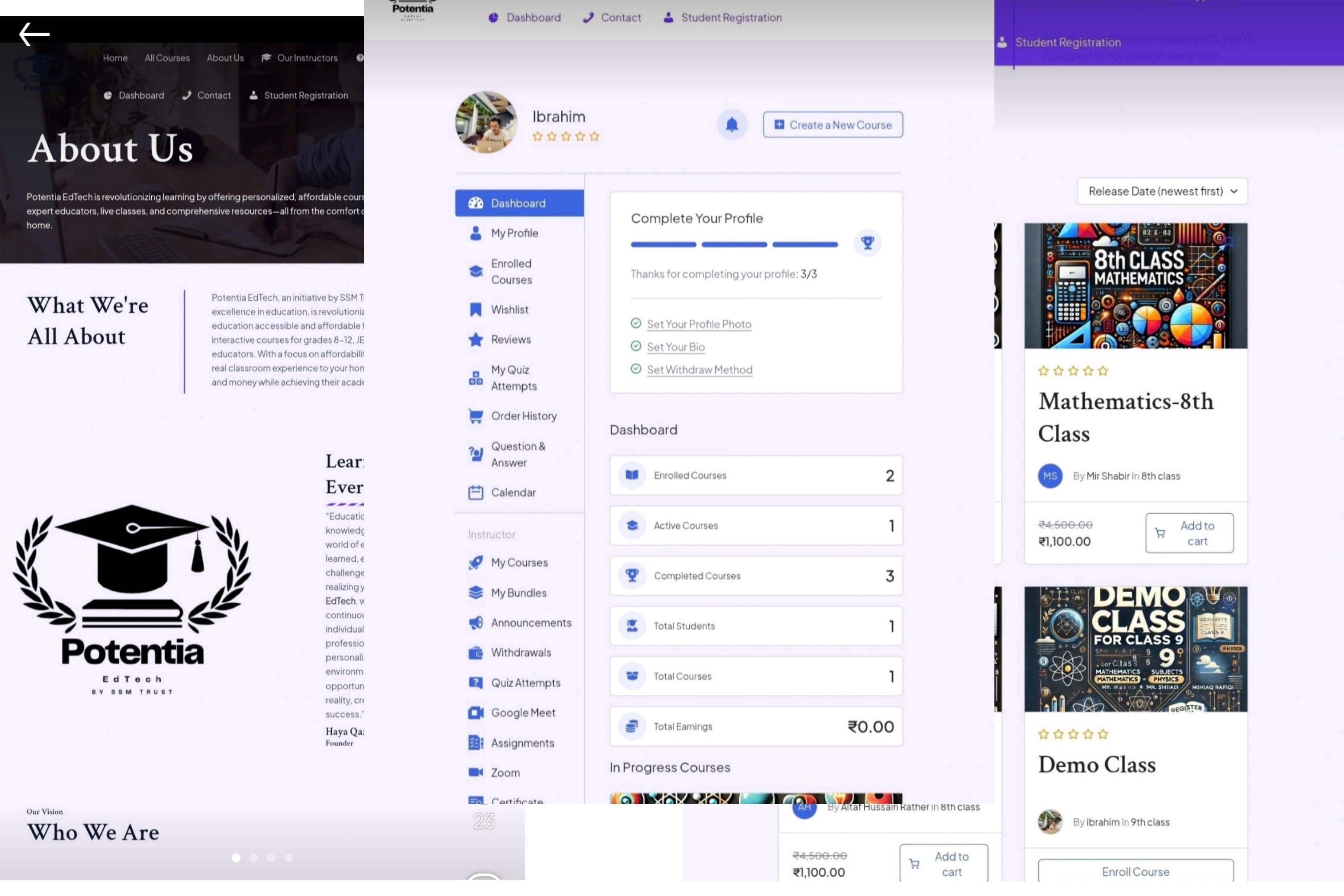
Task: Open notifications bell icon
Action: point(732,125)
